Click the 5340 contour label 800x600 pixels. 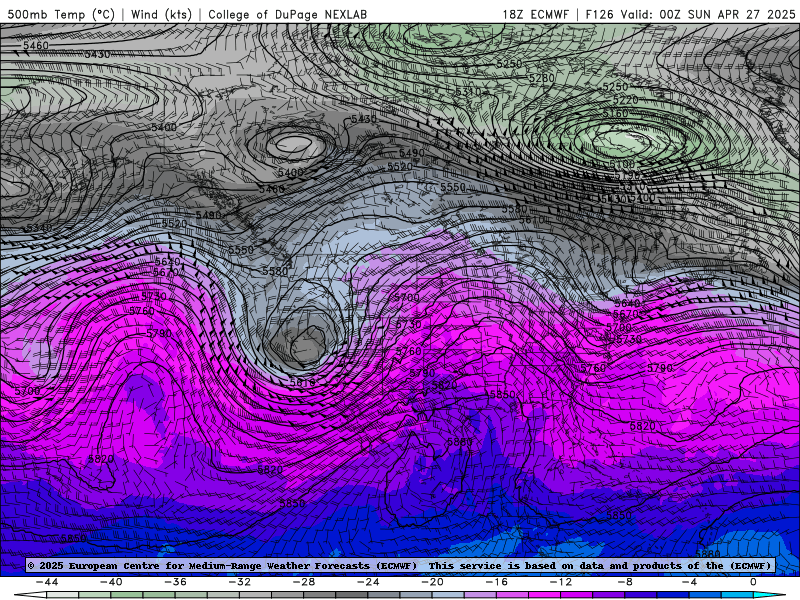pos(39,228)
